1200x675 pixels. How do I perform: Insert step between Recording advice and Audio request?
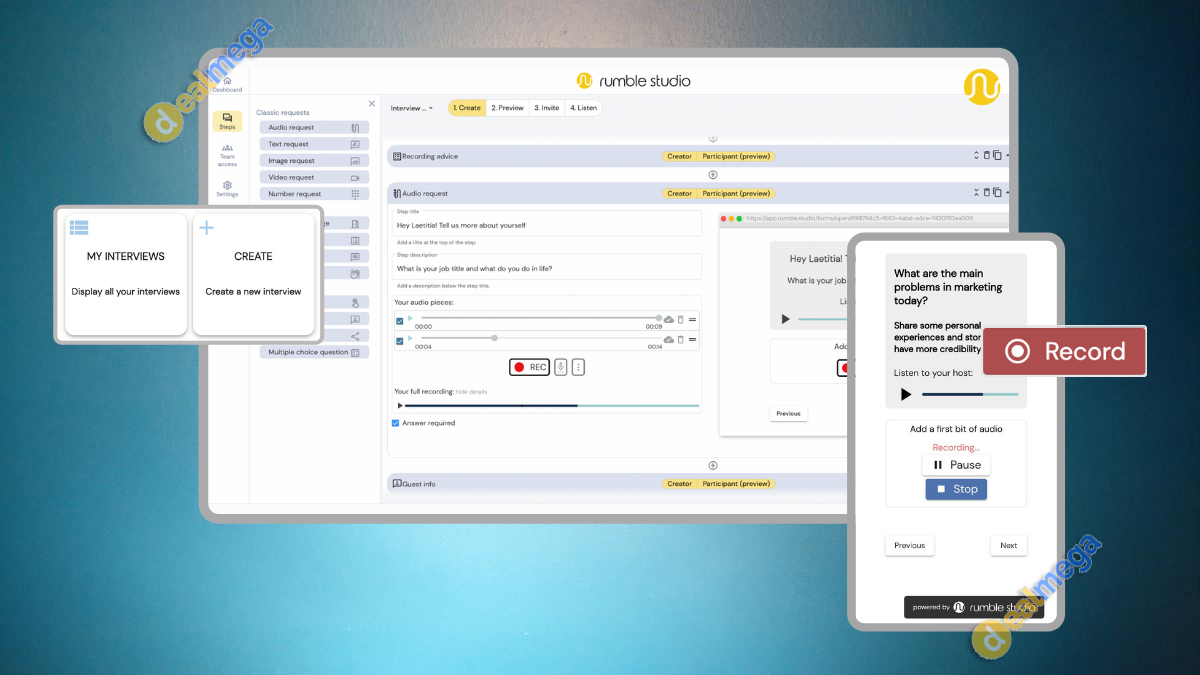point(713,174)
